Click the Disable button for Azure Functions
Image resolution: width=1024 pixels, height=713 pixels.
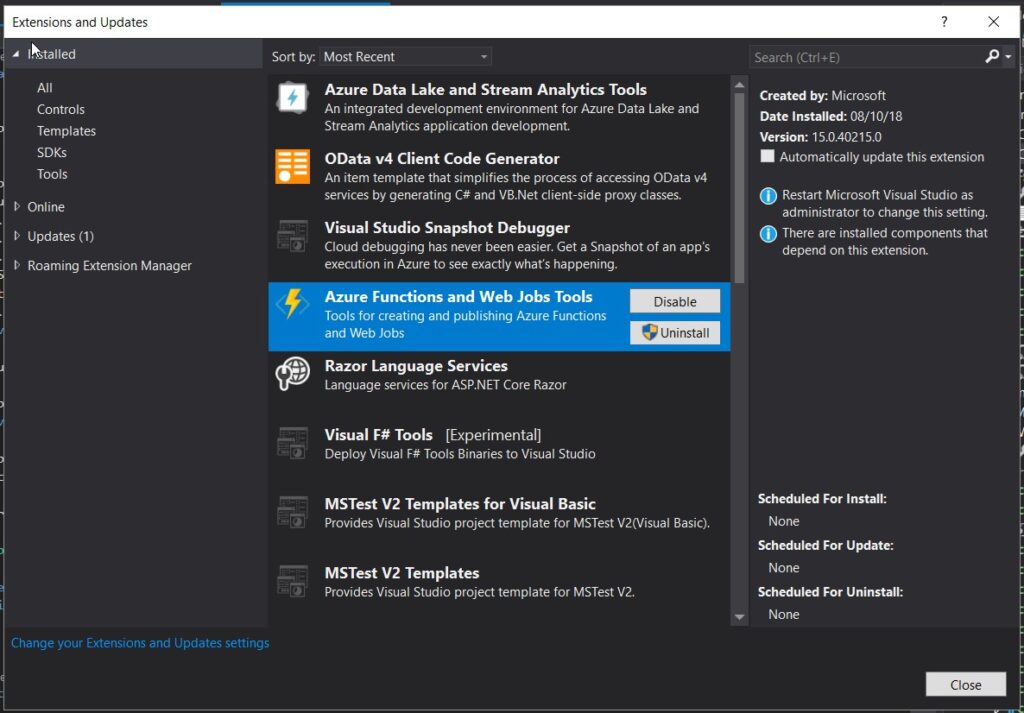(675, 302)
